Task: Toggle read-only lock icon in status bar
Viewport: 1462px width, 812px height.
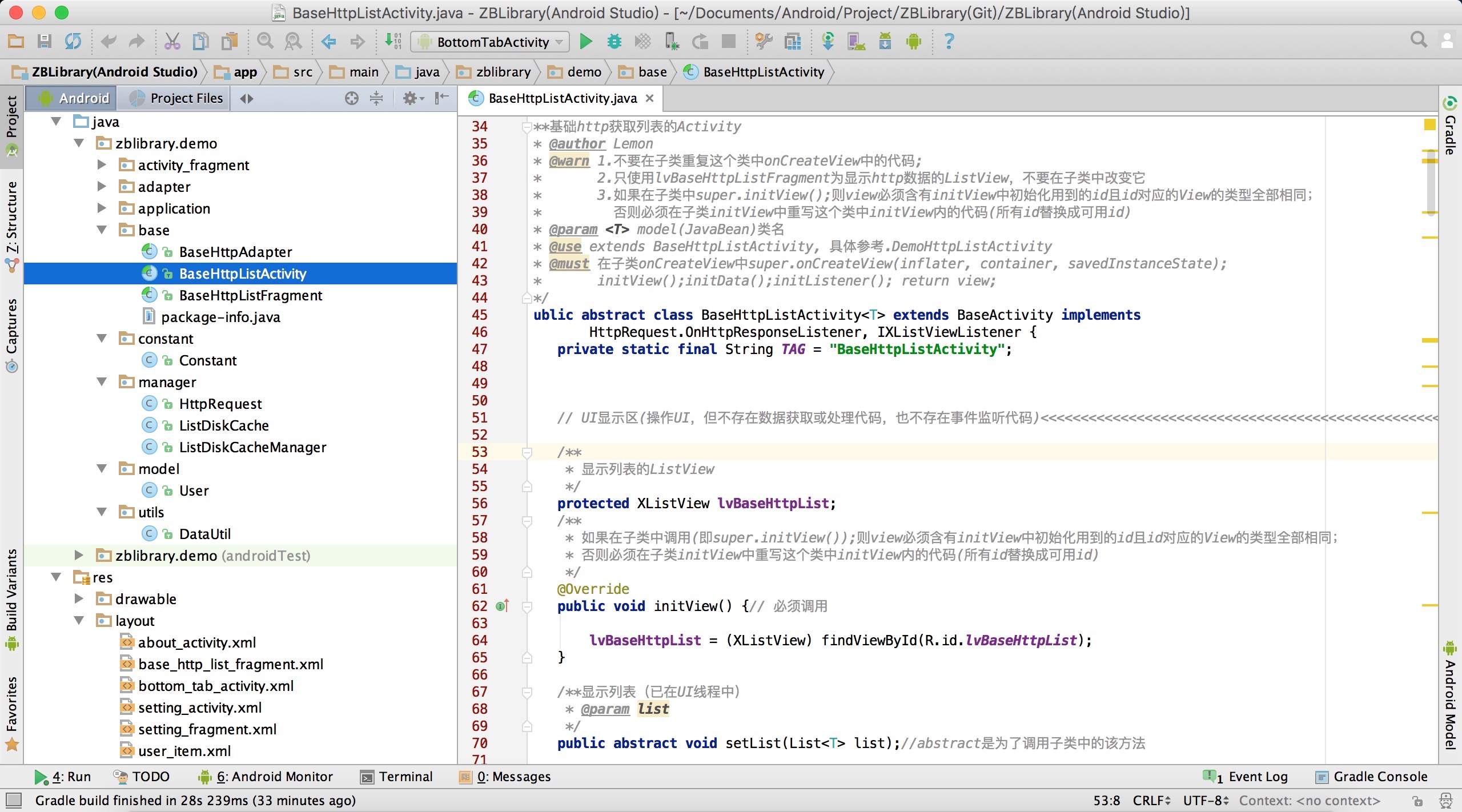Action: (1417, 801)
